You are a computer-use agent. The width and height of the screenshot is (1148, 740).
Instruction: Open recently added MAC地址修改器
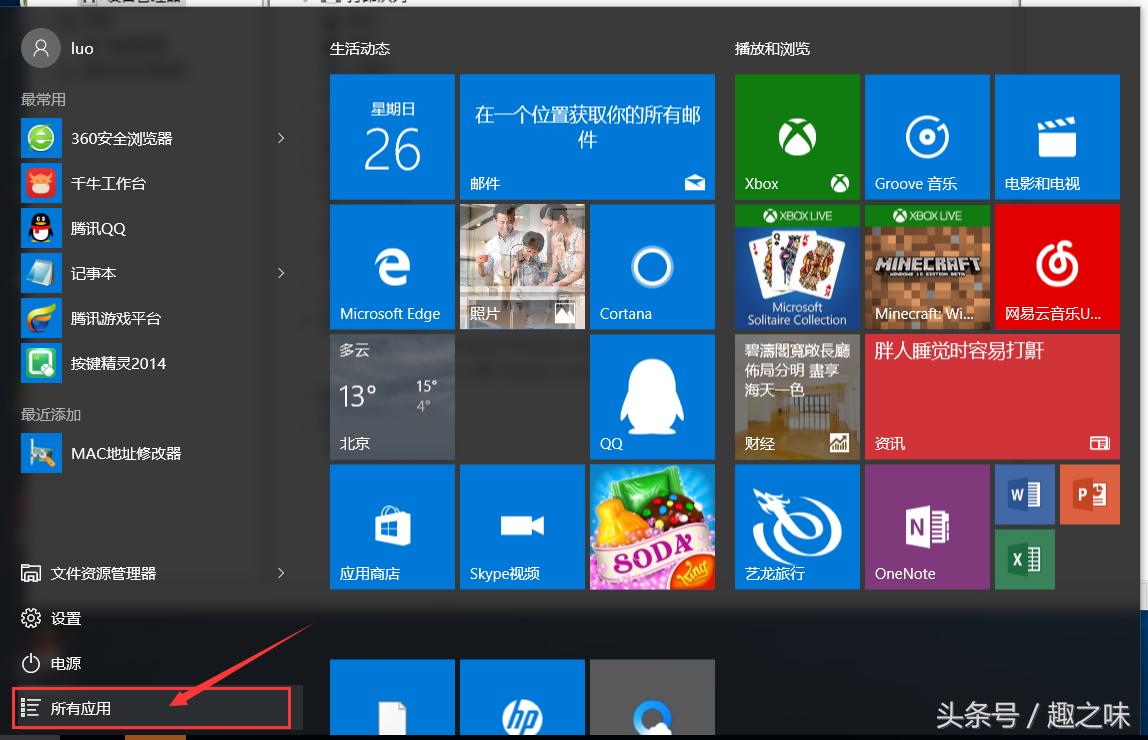click(x=154, y=453)
